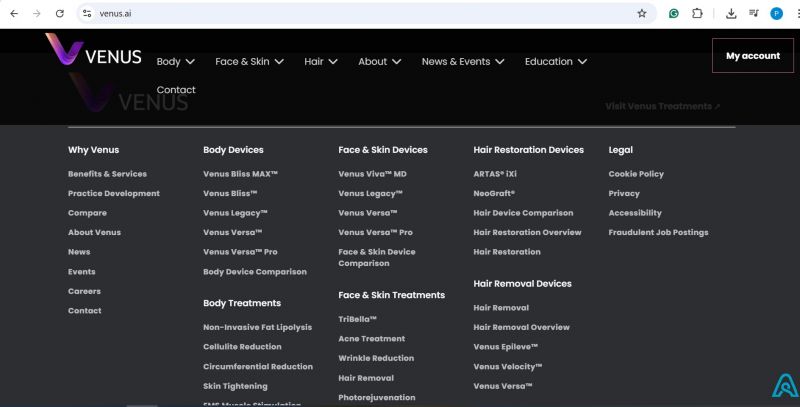The image size is (800, 407).
Task: Expand the About menu chevron
Action: 396,62
